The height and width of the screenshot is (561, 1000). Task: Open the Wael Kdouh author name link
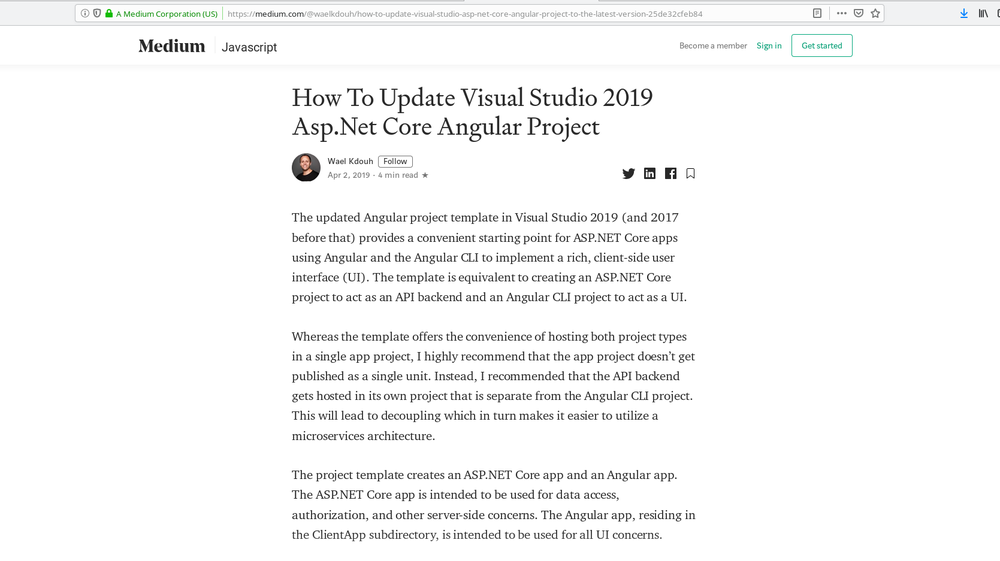pyautogui.click(x=350, y=161)
